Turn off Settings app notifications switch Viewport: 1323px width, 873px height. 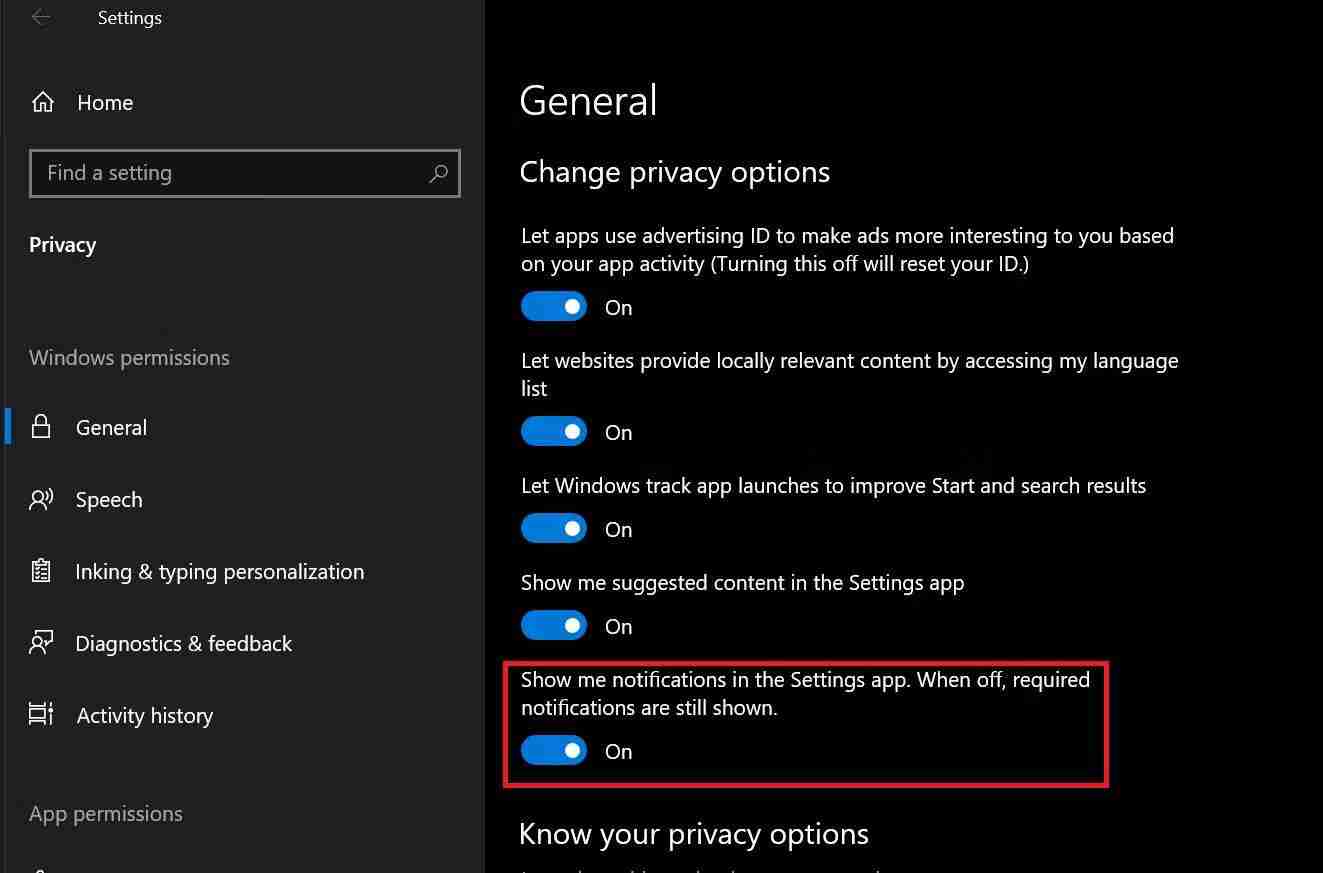(553, 750)
